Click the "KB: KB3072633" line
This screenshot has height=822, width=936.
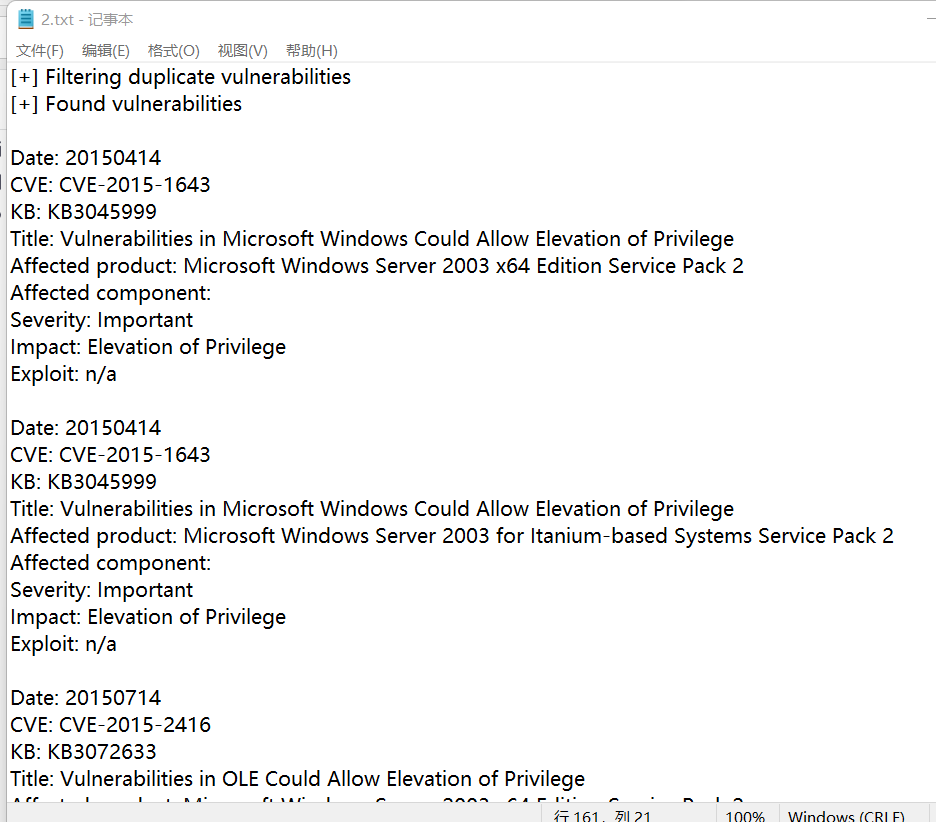point(84,752)
